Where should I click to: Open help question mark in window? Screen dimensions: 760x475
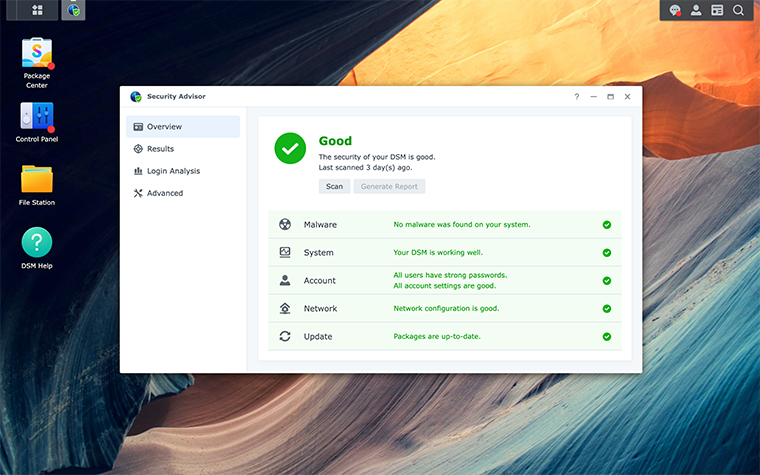tap(576, 97)
